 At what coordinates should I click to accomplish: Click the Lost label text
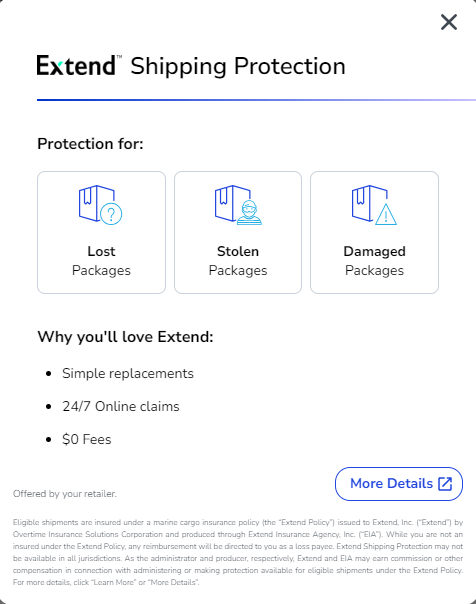point(101,251)
